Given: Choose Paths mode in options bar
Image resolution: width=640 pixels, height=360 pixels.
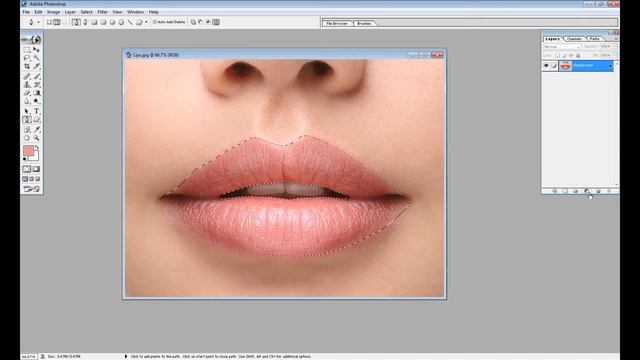Looking at the screenshot, I should pyautogui.click(x=57, y=22).
